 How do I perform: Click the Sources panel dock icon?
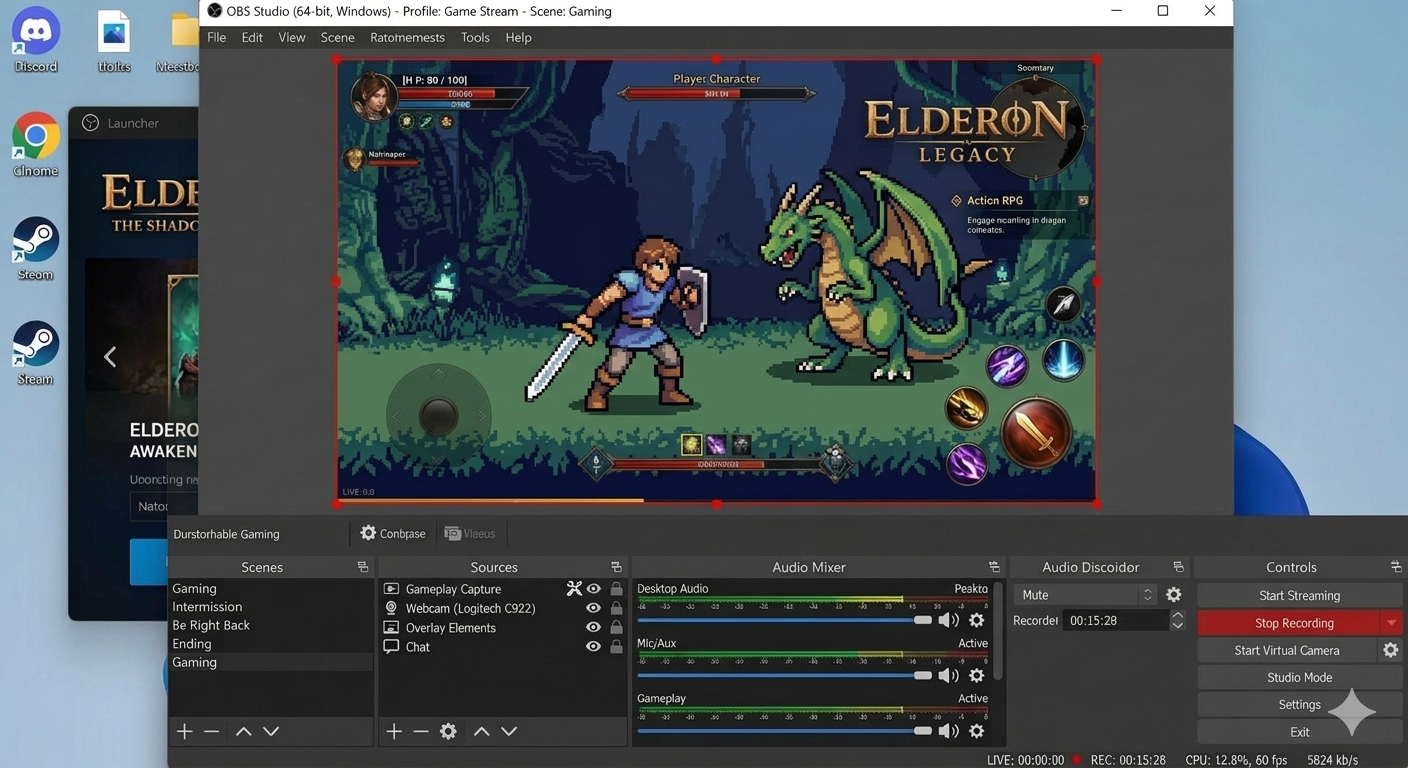tap(616, 567)
